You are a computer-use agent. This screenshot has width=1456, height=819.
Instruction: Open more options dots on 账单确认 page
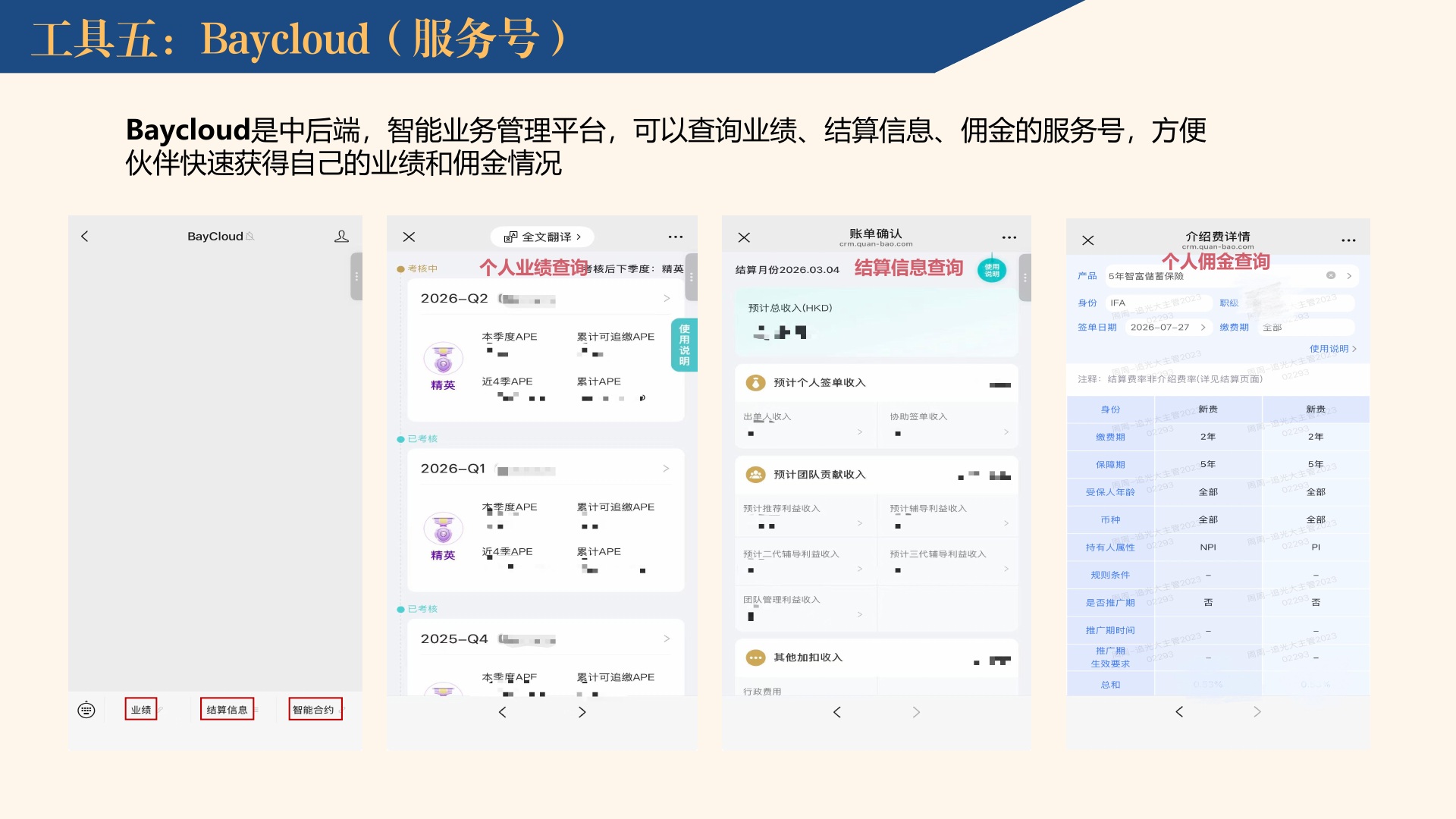point(1009,237)
